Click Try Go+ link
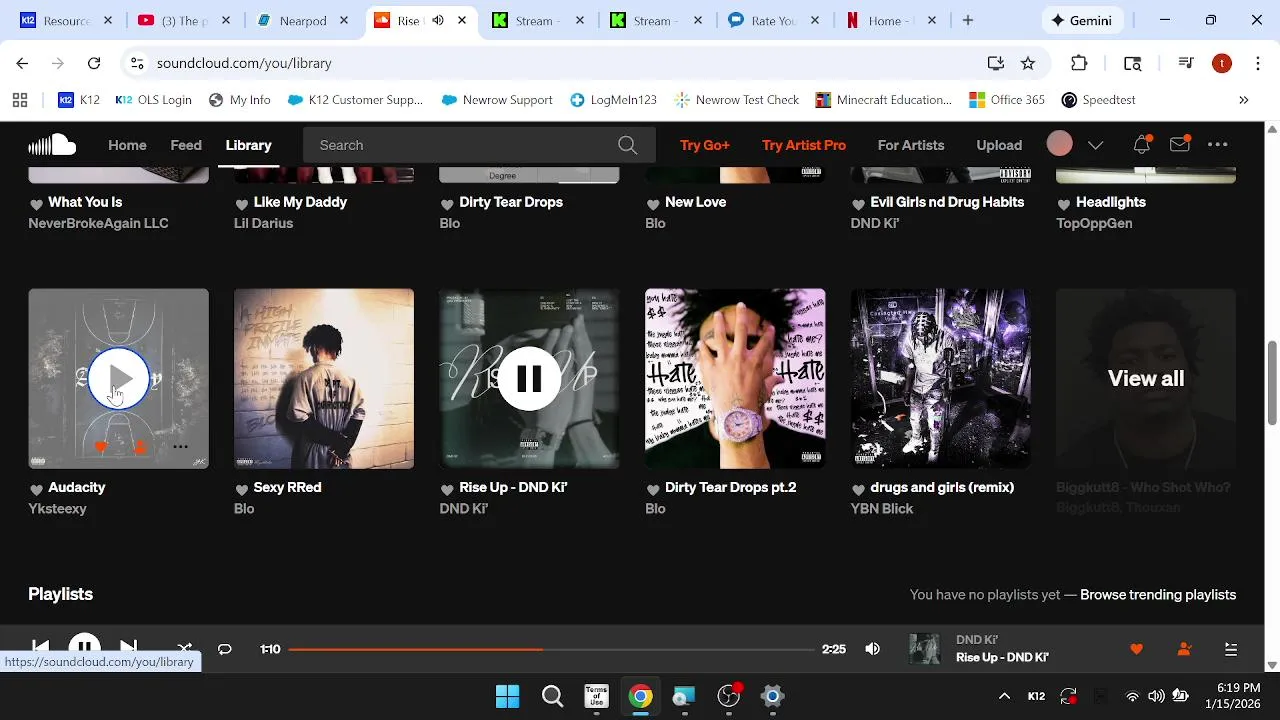Screen dimensions: 1280x720 (x=705, y=145)
